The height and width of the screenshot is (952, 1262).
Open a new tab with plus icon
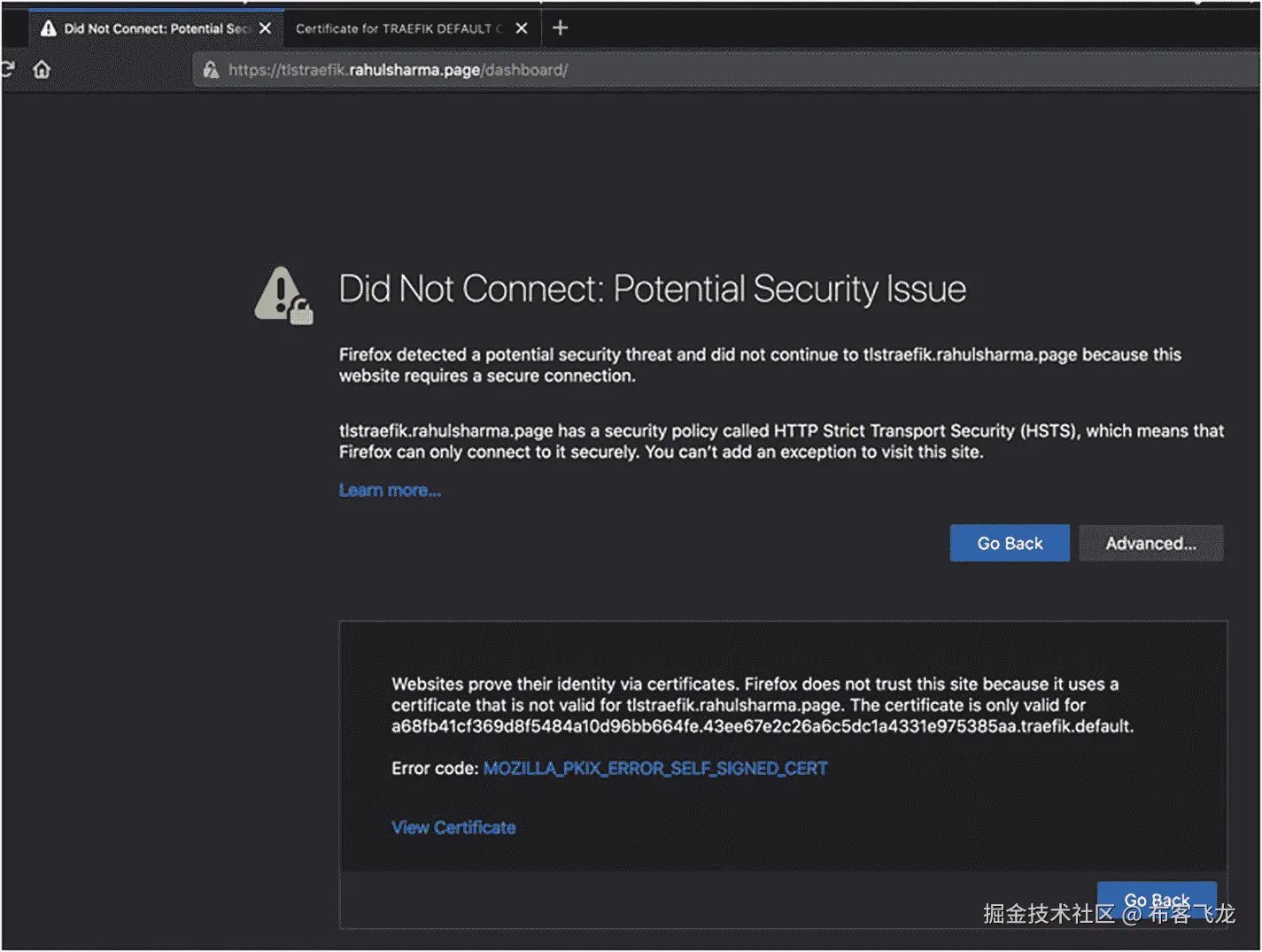coord(560,28)
